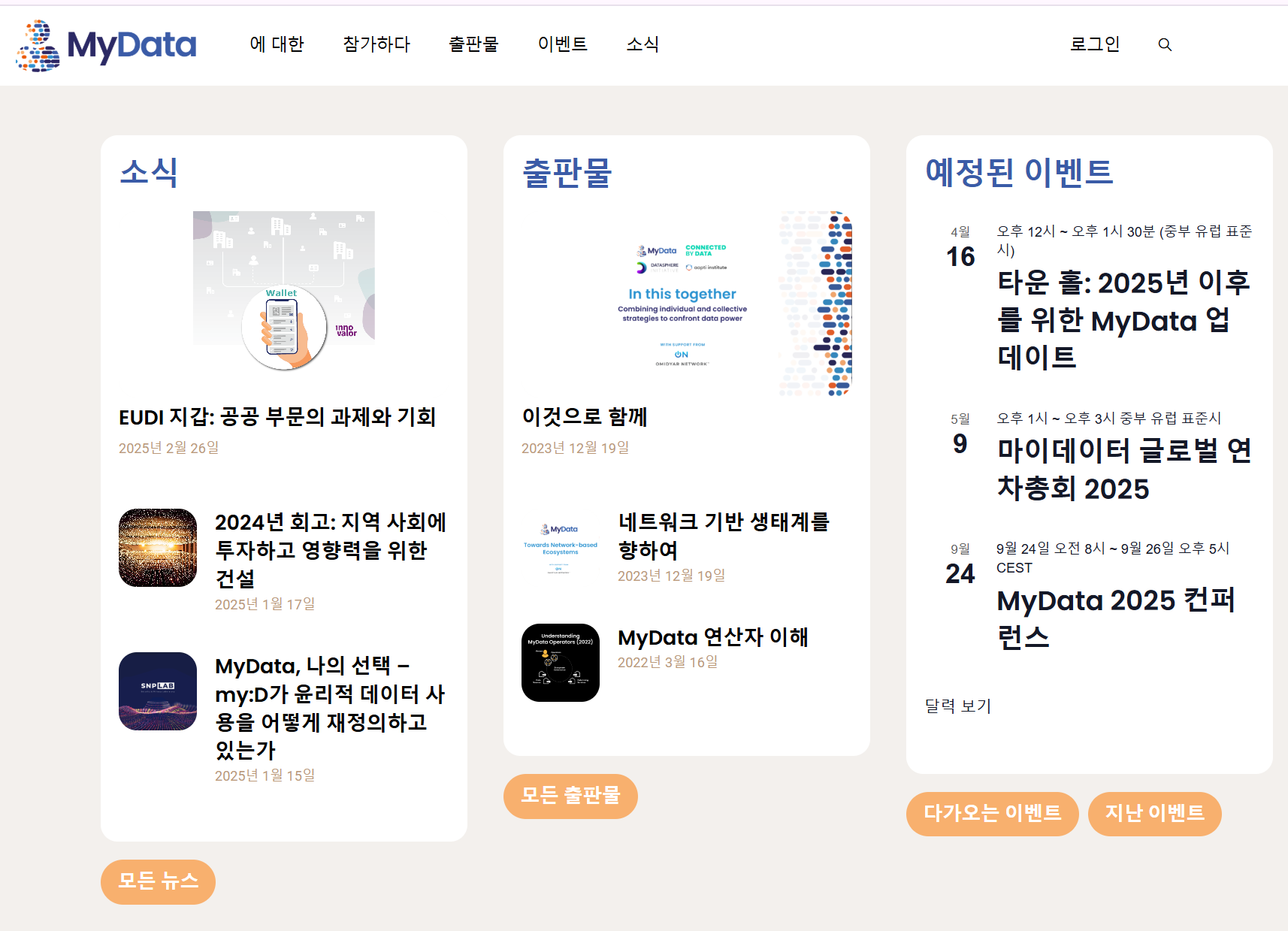Click the '달력 보기' link
Image resolution: width=1288 pixels, height=931 pixels.
tap(958, 706)
